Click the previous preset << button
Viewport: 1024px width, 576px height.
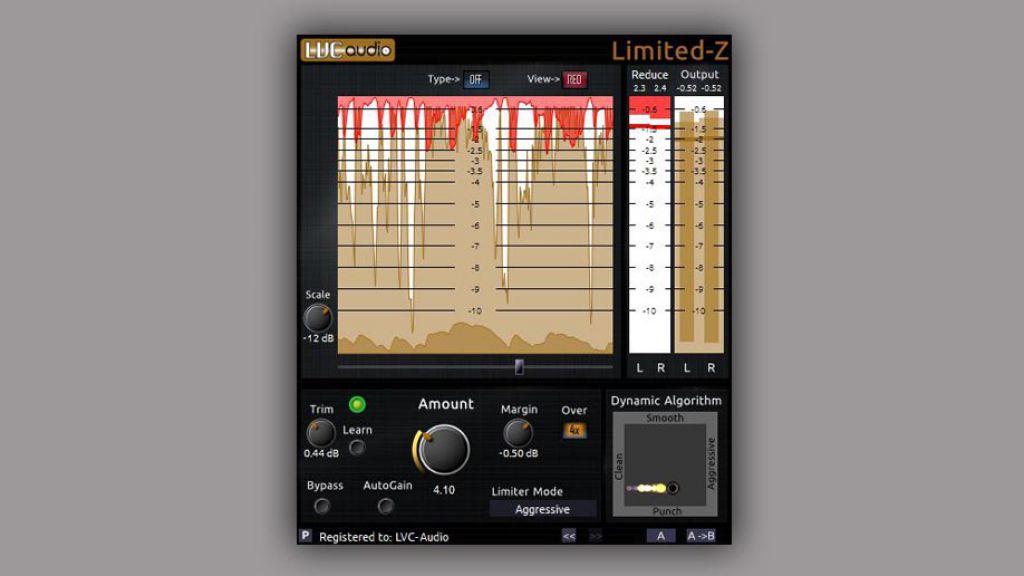(x=569, y=536)
